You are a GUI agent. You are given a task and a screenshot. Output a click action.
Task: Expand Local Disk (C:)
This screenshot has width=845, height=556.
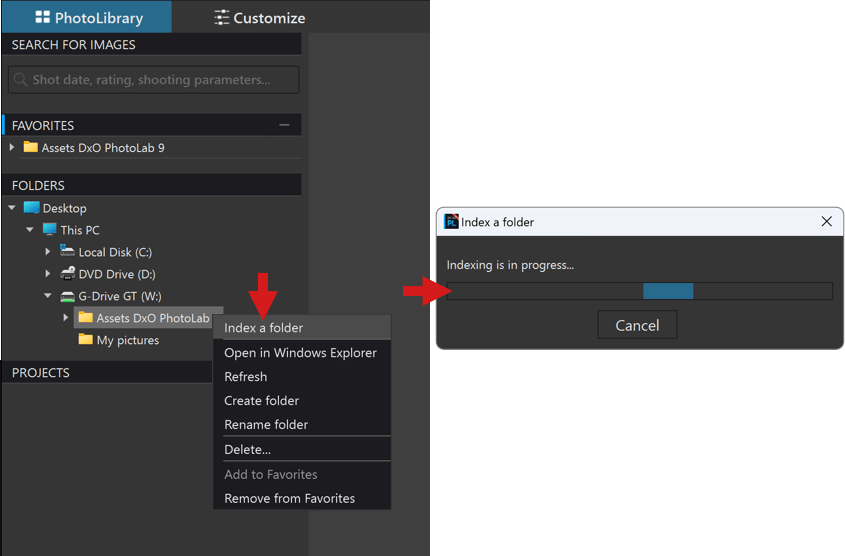pos(48,252)
